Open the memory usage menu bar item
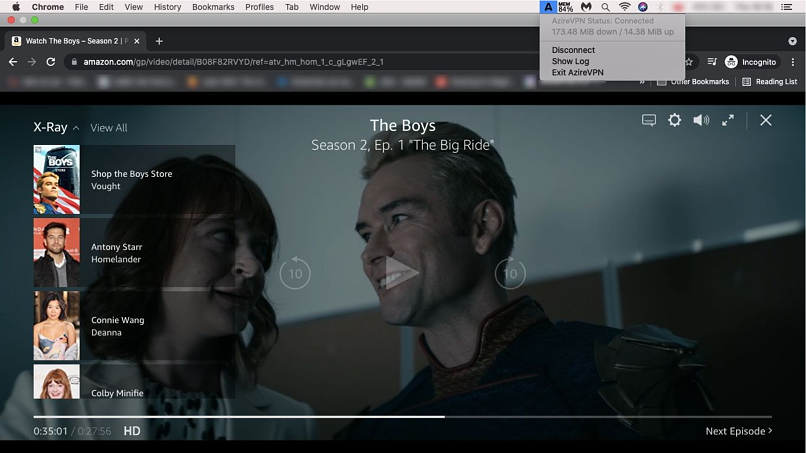Image resolution: width=806 pixels, height=453 pixels. (566, 7)
